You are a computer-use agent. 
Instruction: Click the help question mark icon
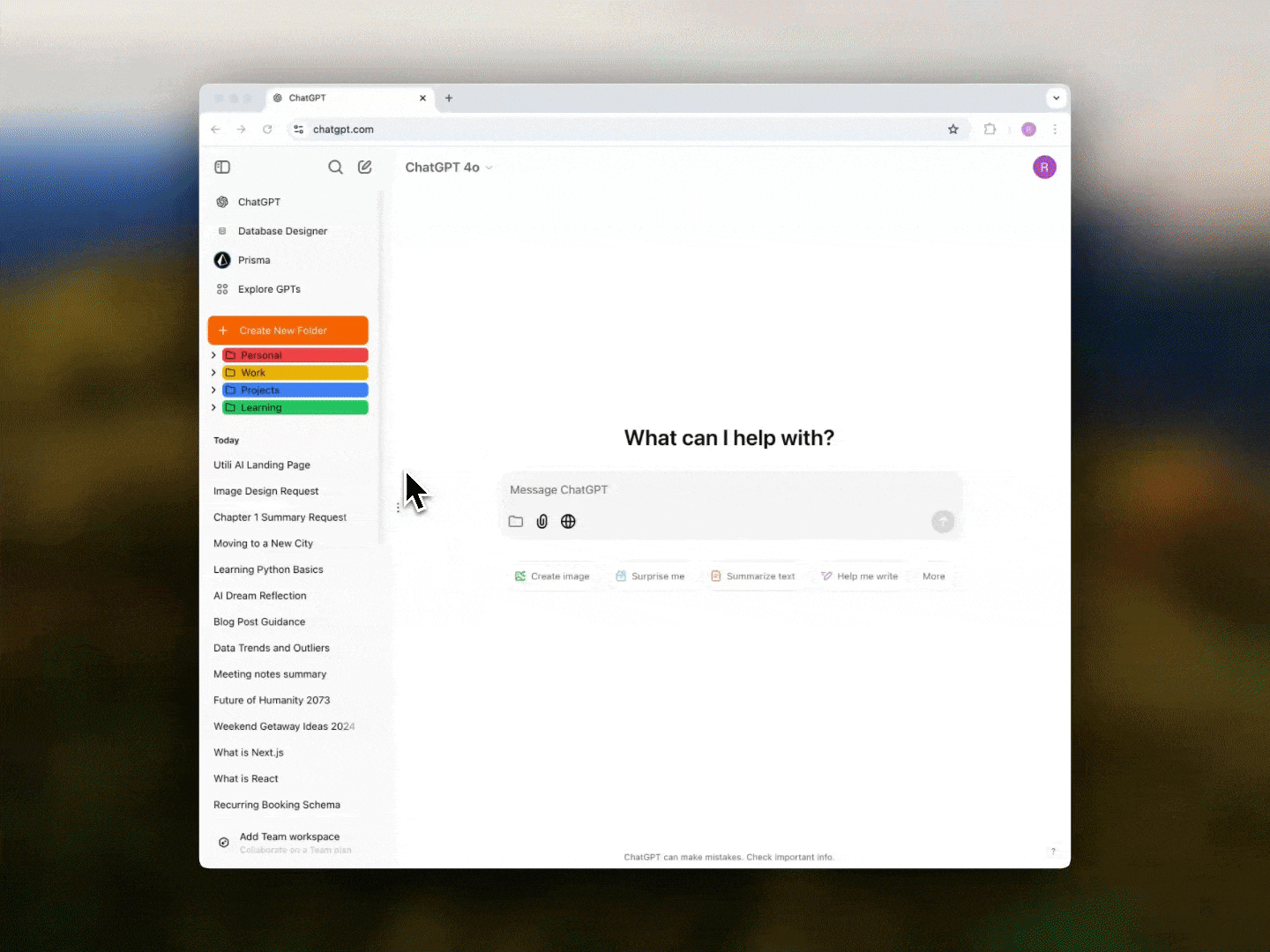point(1053,852)
